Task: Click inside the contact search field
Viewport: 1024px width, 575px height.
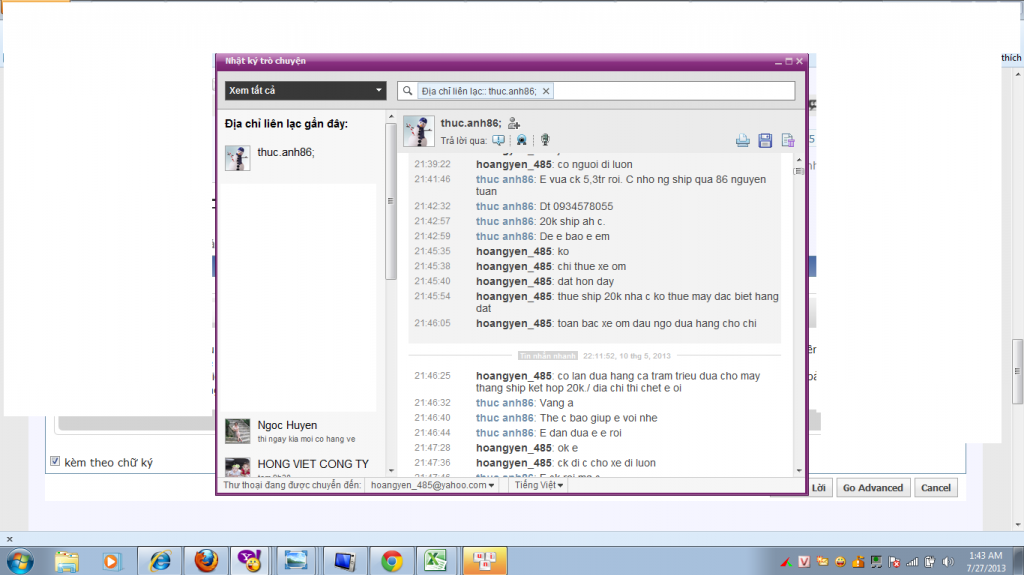Action: click(672, 91)
